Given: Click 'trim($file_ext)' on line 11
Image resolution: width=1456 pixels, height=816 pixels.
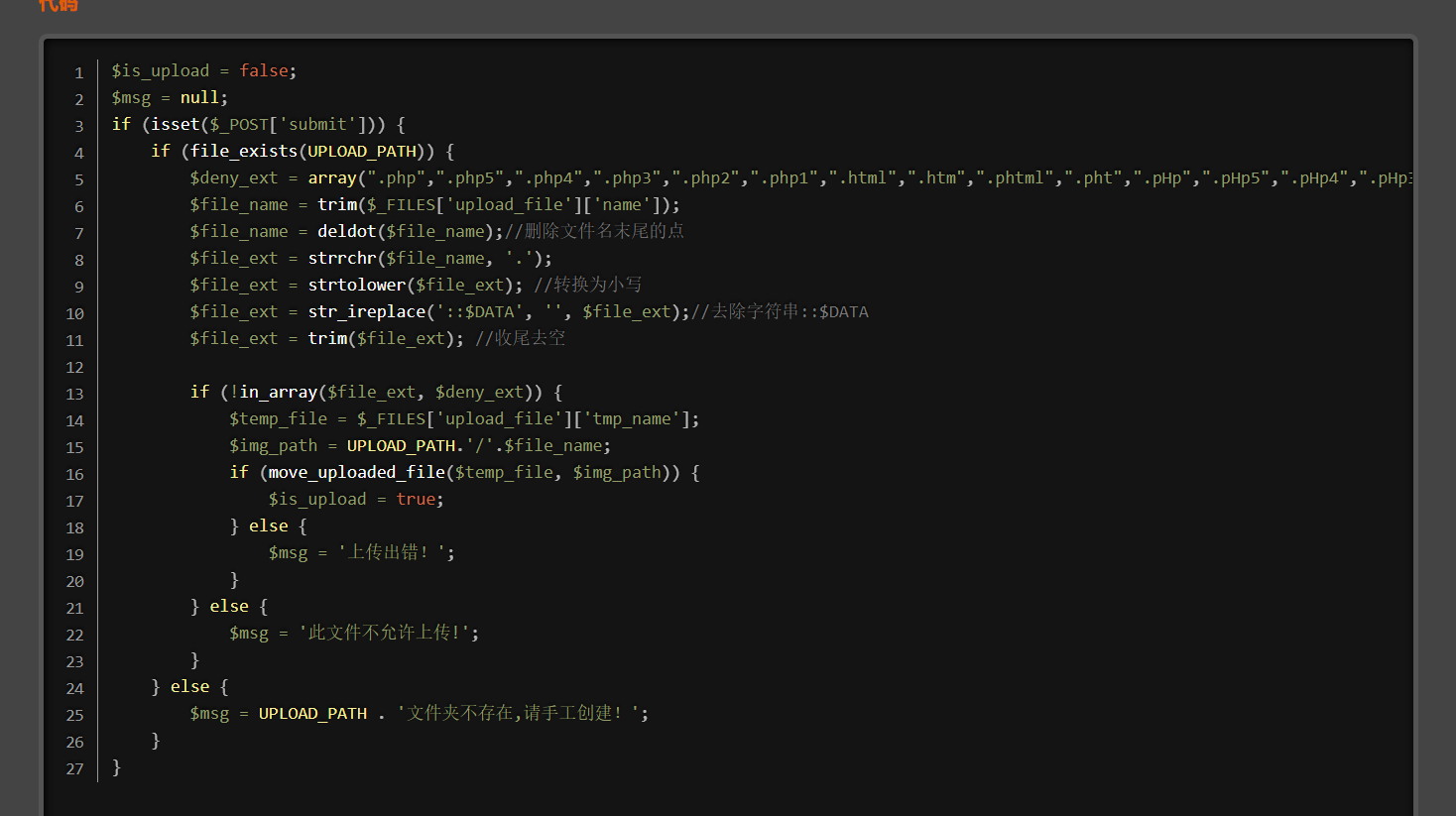Looking at the screenshot, I should (x=381, y=338).
